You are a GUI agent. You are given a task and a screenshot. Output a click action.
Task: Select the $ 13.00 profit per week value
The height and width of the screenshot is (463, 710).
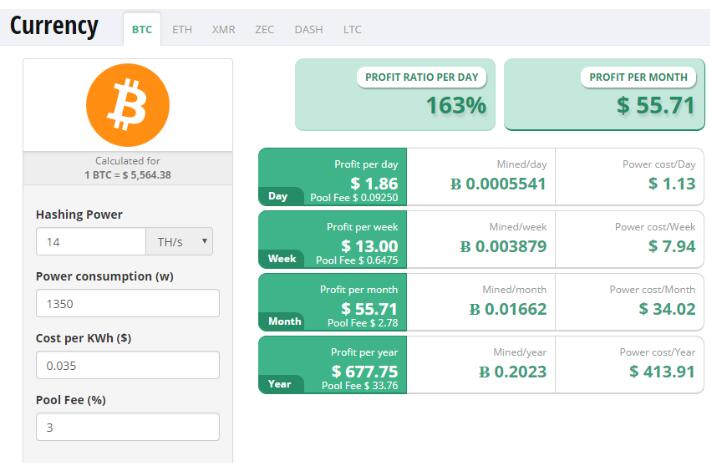click(369, 246)
